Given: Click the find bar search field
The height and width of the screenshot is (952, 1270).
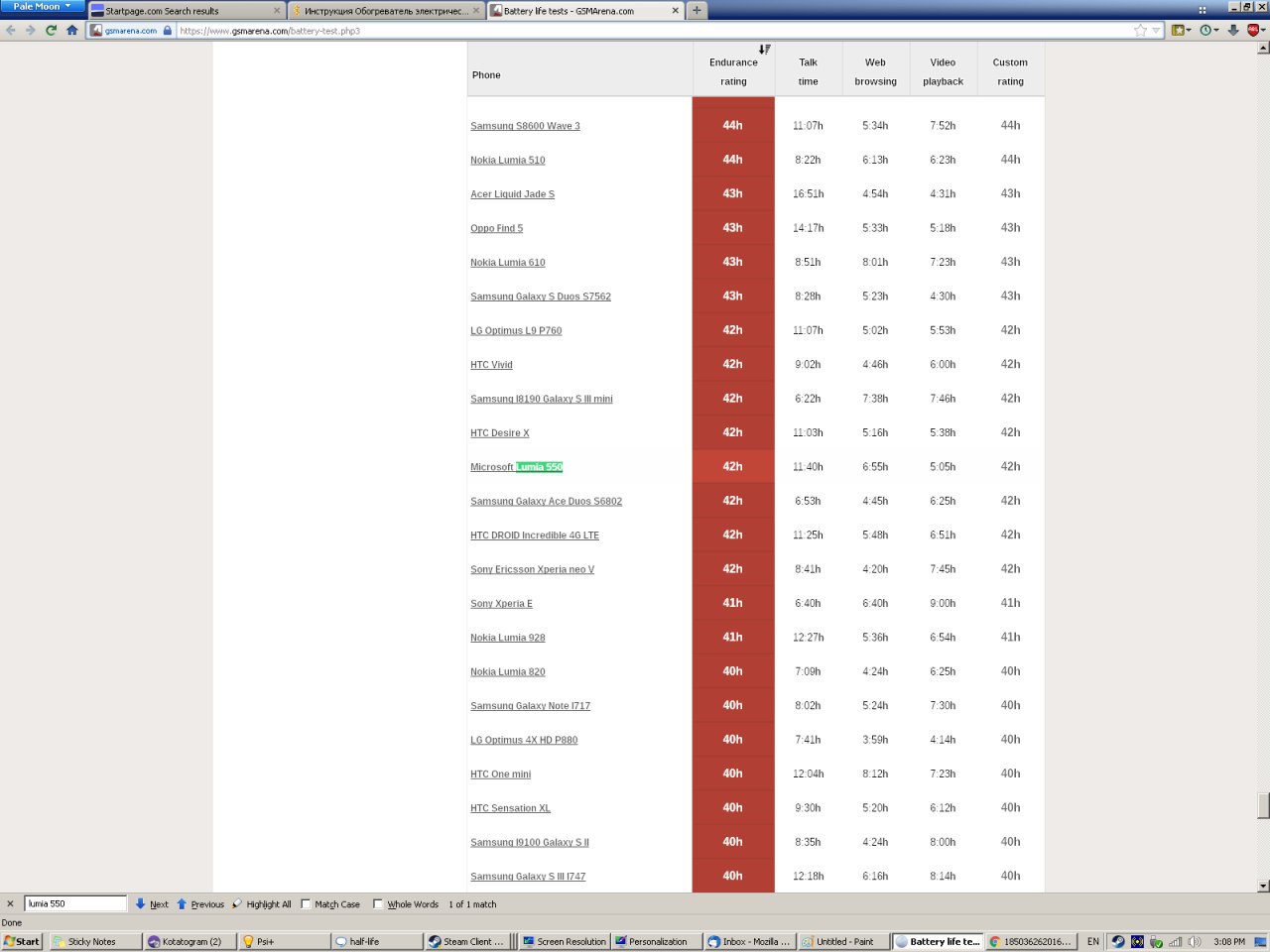Looking at the screenshot, I should [75, 903].
